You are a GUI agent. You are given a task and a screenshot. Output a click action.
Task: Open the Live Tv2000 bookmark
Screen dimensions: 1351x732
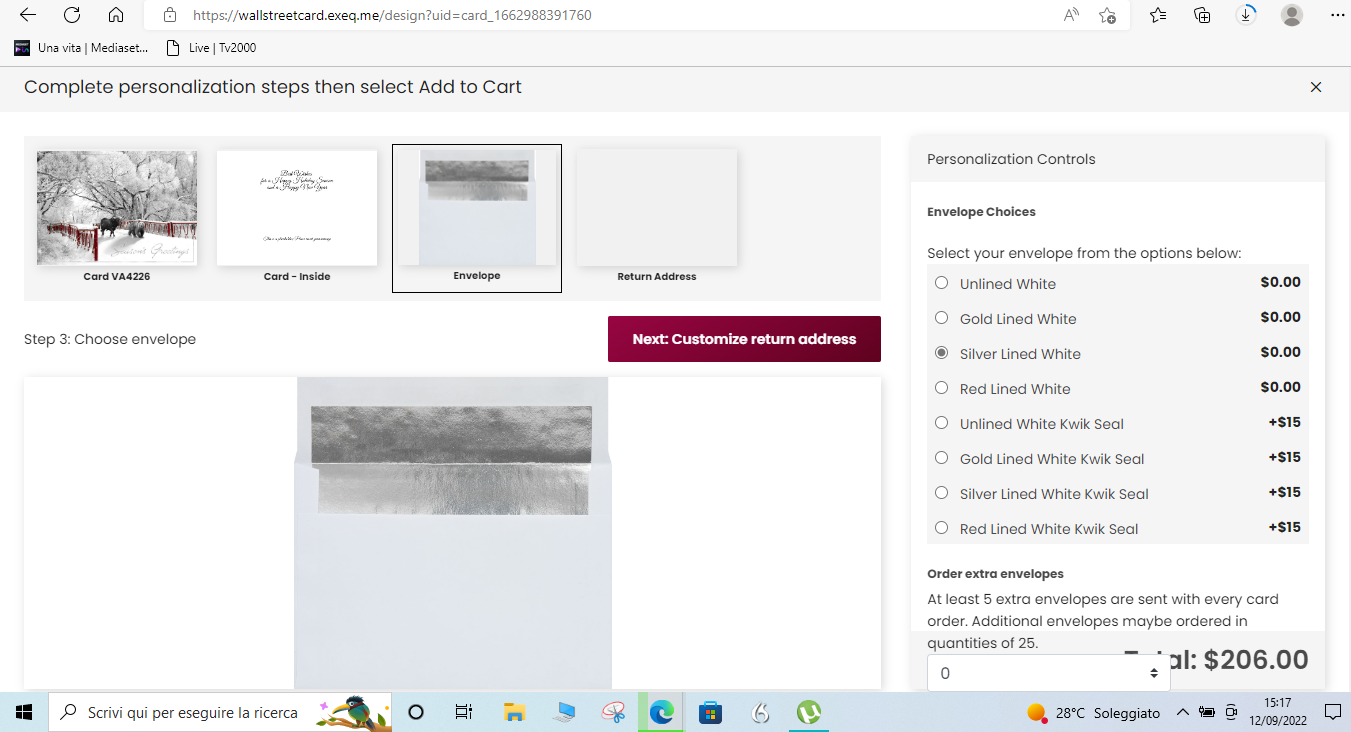[x=211, y=47]
